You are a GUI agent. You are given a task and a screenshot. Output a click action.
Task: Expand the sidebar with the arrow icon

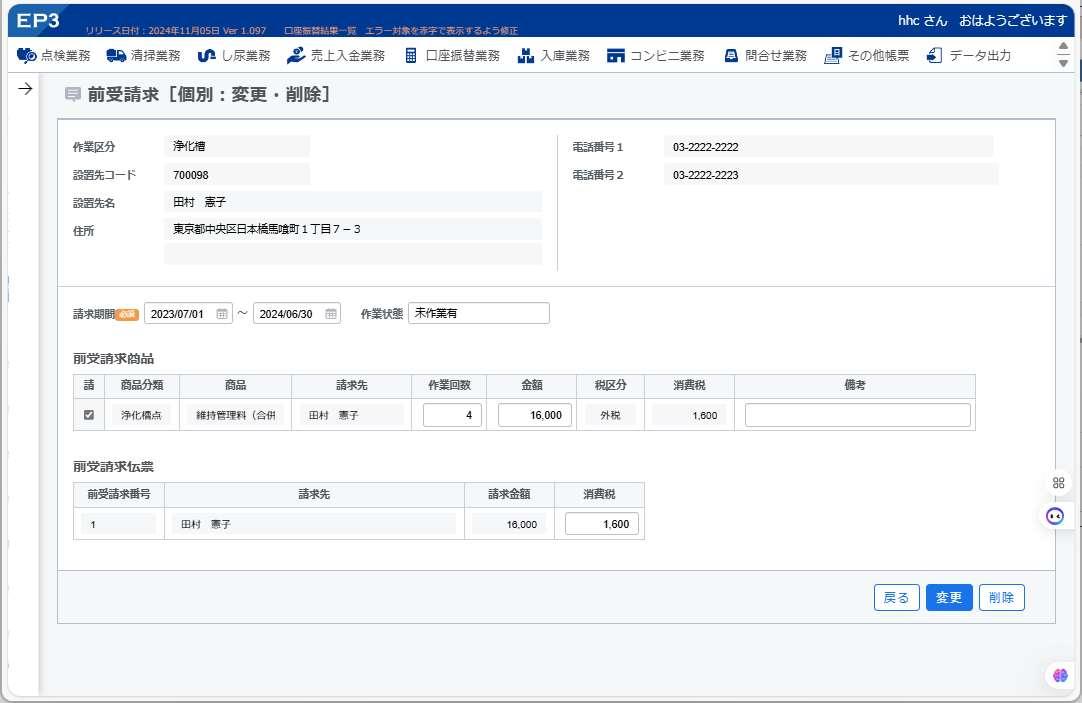tap(25, 88)
